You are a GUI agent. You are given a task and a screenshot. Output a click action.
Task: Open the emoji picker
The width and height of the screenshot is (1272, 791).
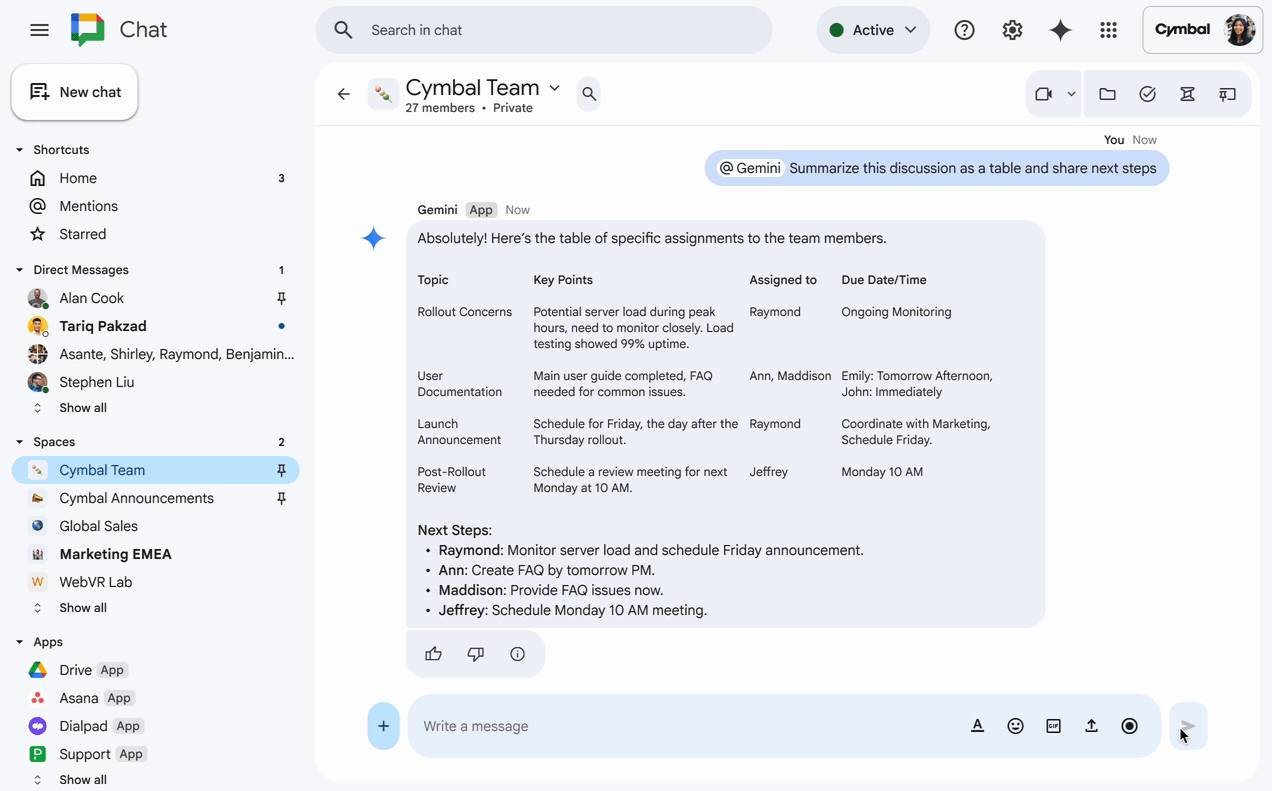1015,726
